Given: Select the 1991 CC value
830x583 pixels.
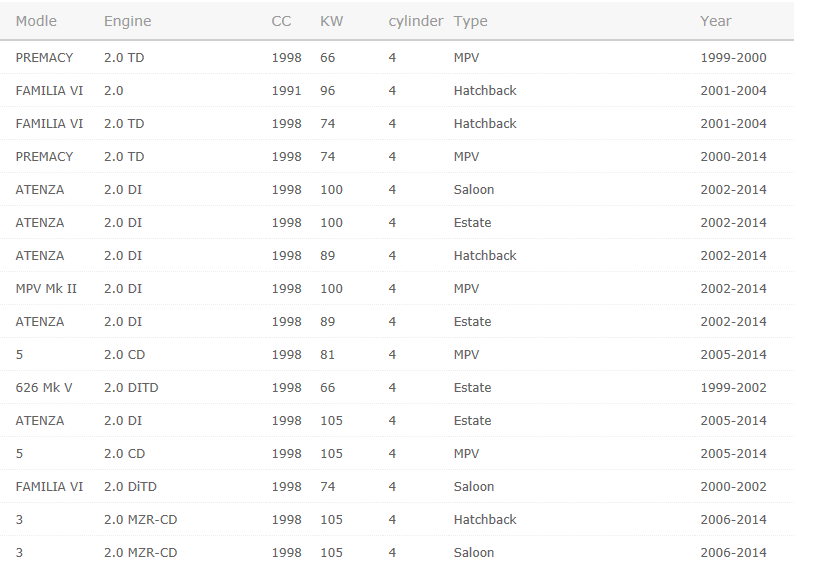Looking at the screenshot, I should 286,91.
